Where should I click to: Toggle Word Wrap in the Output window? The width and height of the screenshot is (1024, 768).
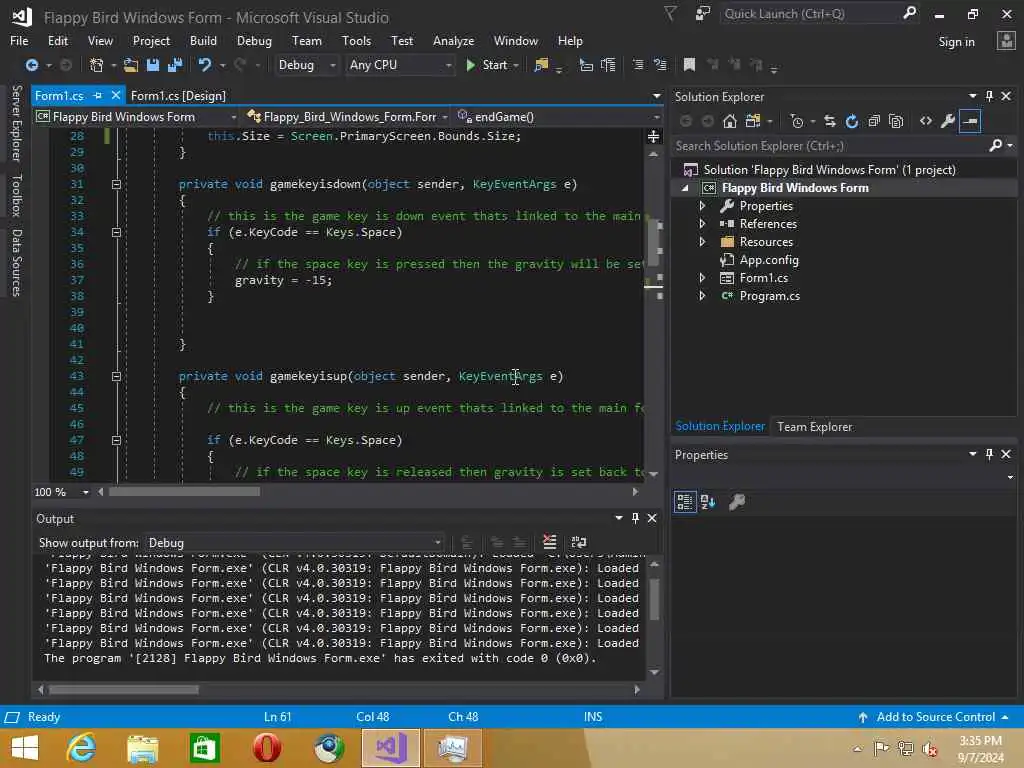coord(579,542)
